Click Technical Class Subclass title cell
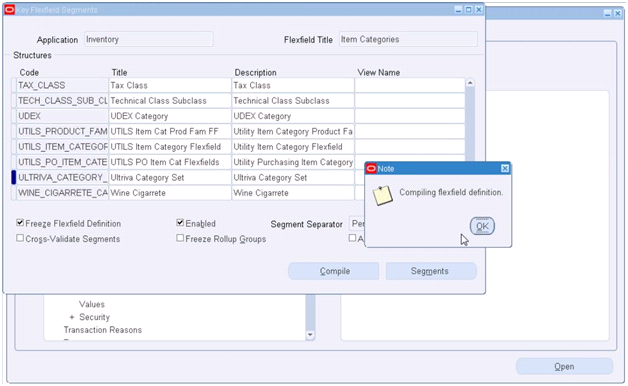Viewport: 628px width, 386px height. coord(170,101)
